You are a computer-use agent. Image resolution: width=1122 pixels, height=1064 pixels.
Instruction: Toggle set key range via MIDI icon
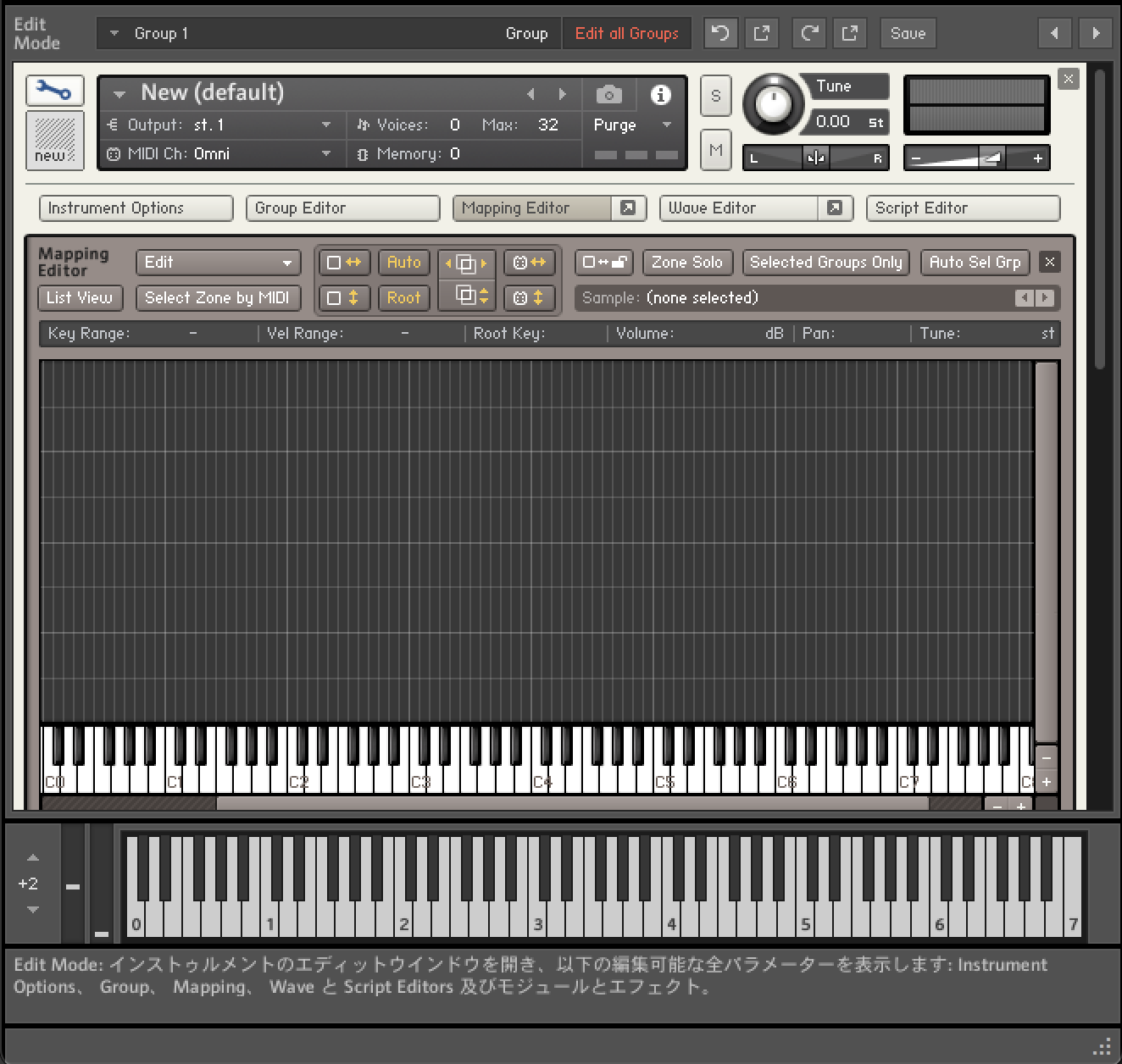pos(530,263)
